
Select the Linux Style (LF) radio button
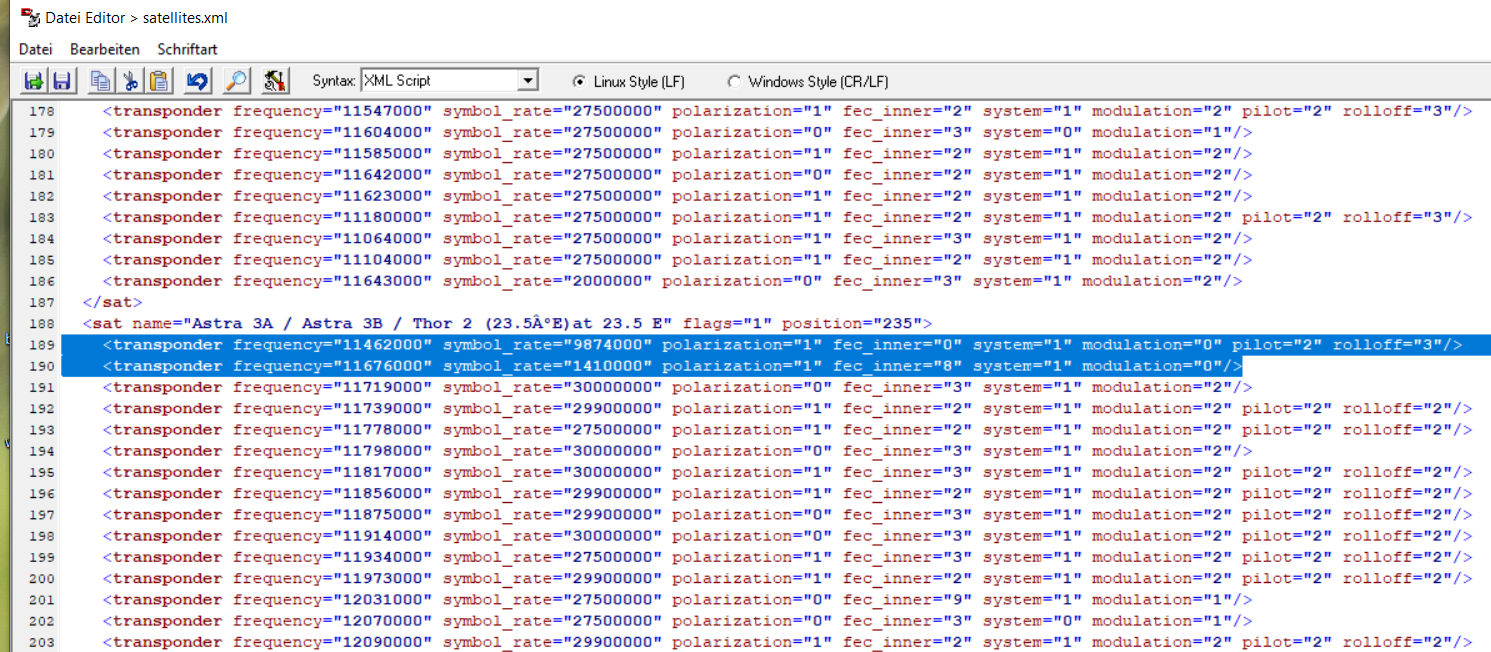579,81
